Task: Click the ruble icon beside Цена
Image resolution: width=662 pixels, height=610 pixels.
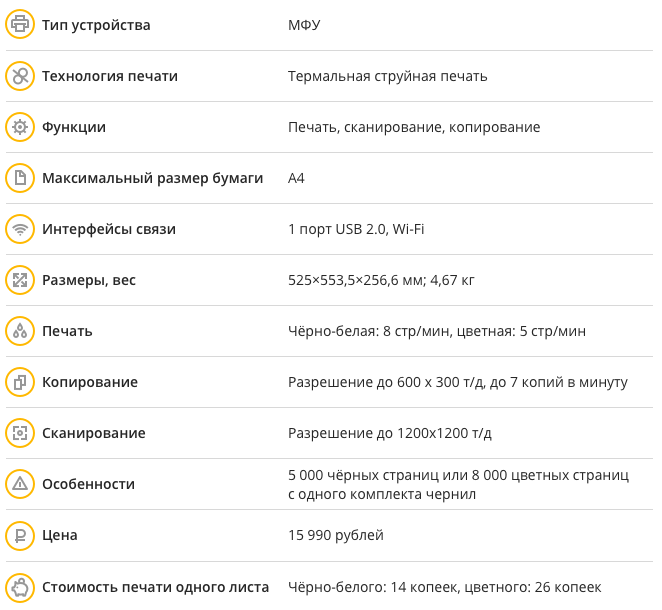Action: 19,535
